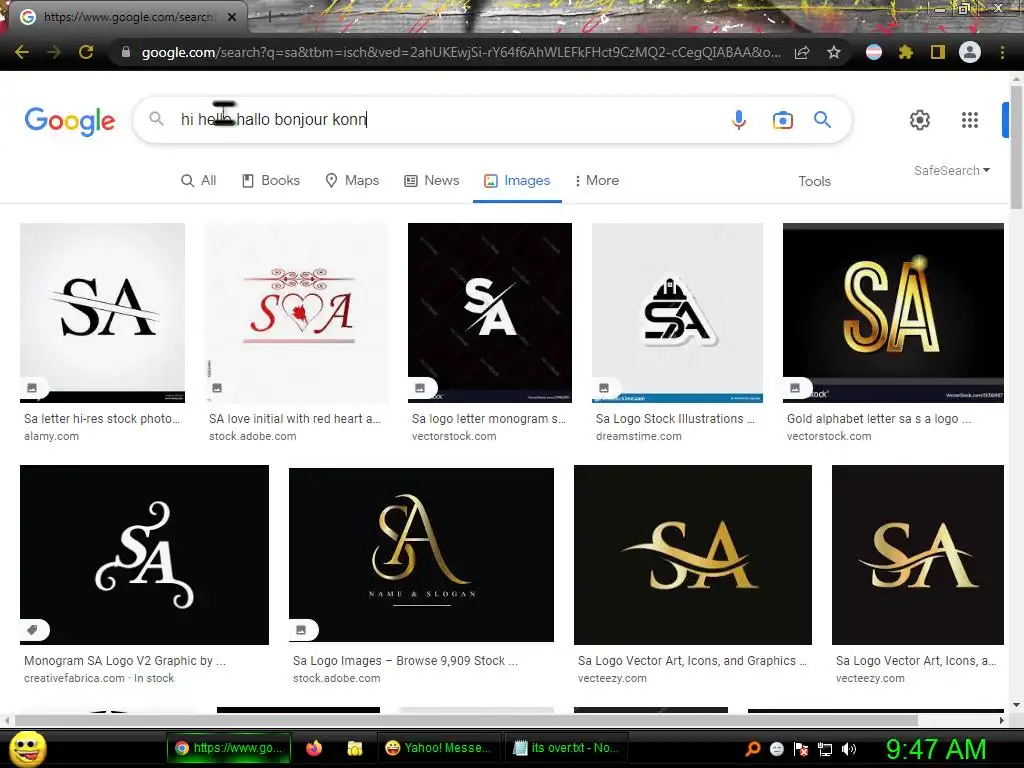Screen dimensions: 1024x768
Task: Click 'Sa Logo Images – Browse 9,909 Stock' caption
Action: tap(405, 661)
